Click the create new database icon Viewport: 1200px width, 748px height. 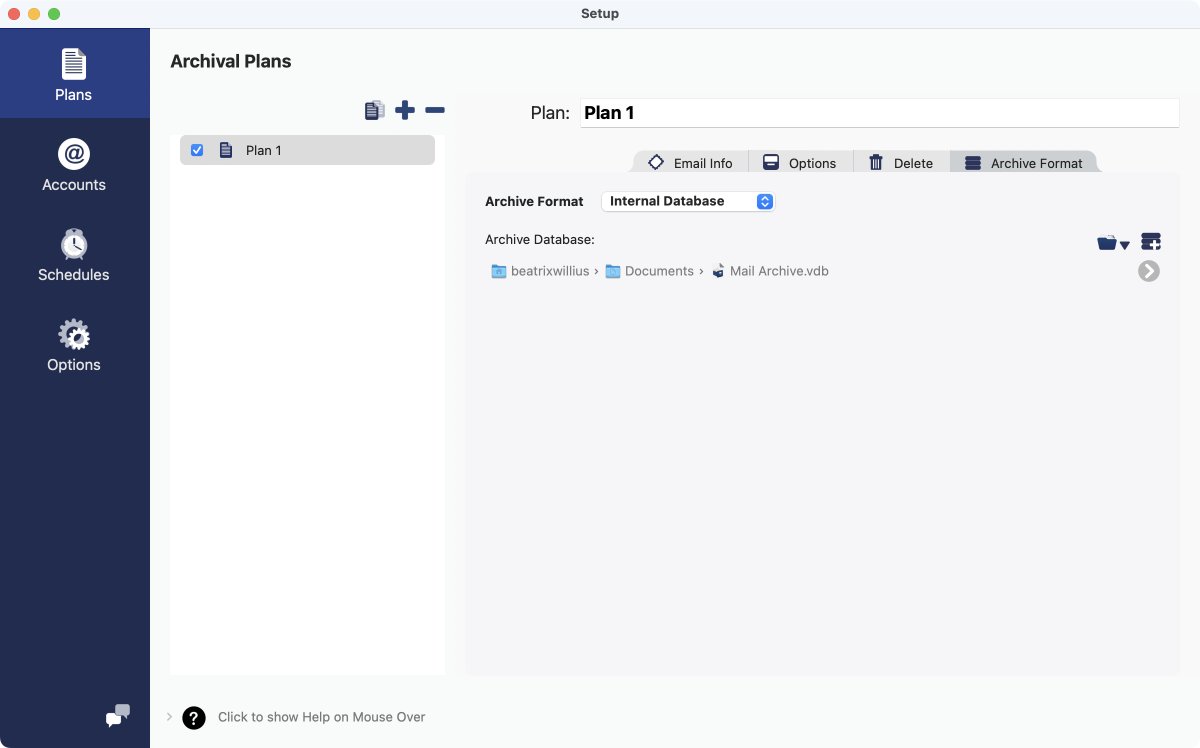pos(1150,242)
